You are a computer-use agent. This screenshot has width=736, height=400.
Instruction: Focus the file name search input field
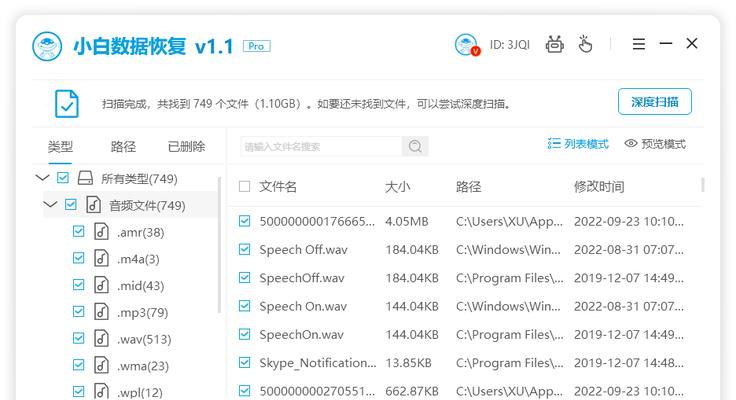321,146
